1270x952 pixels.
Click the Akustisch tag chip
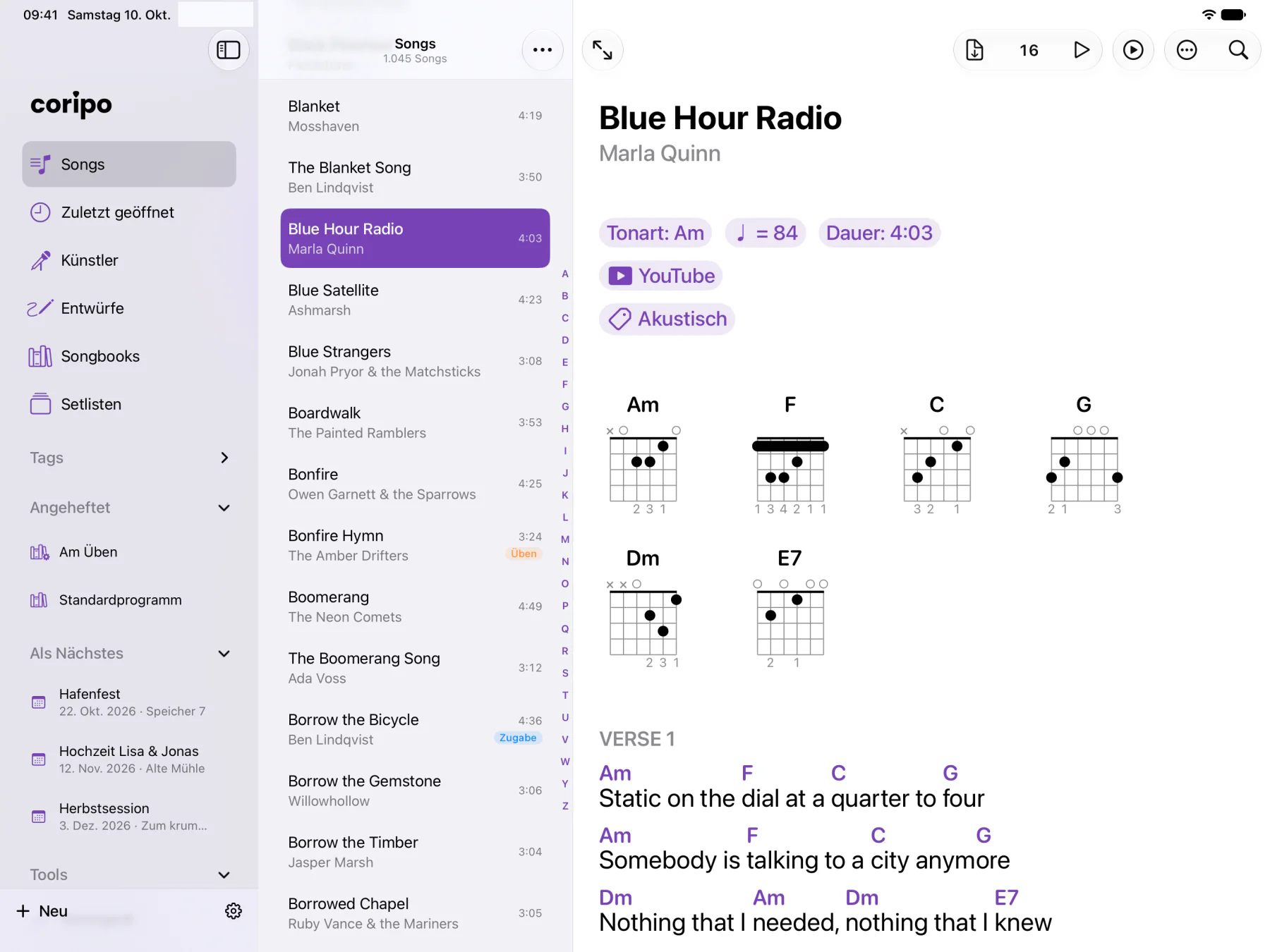667,319
